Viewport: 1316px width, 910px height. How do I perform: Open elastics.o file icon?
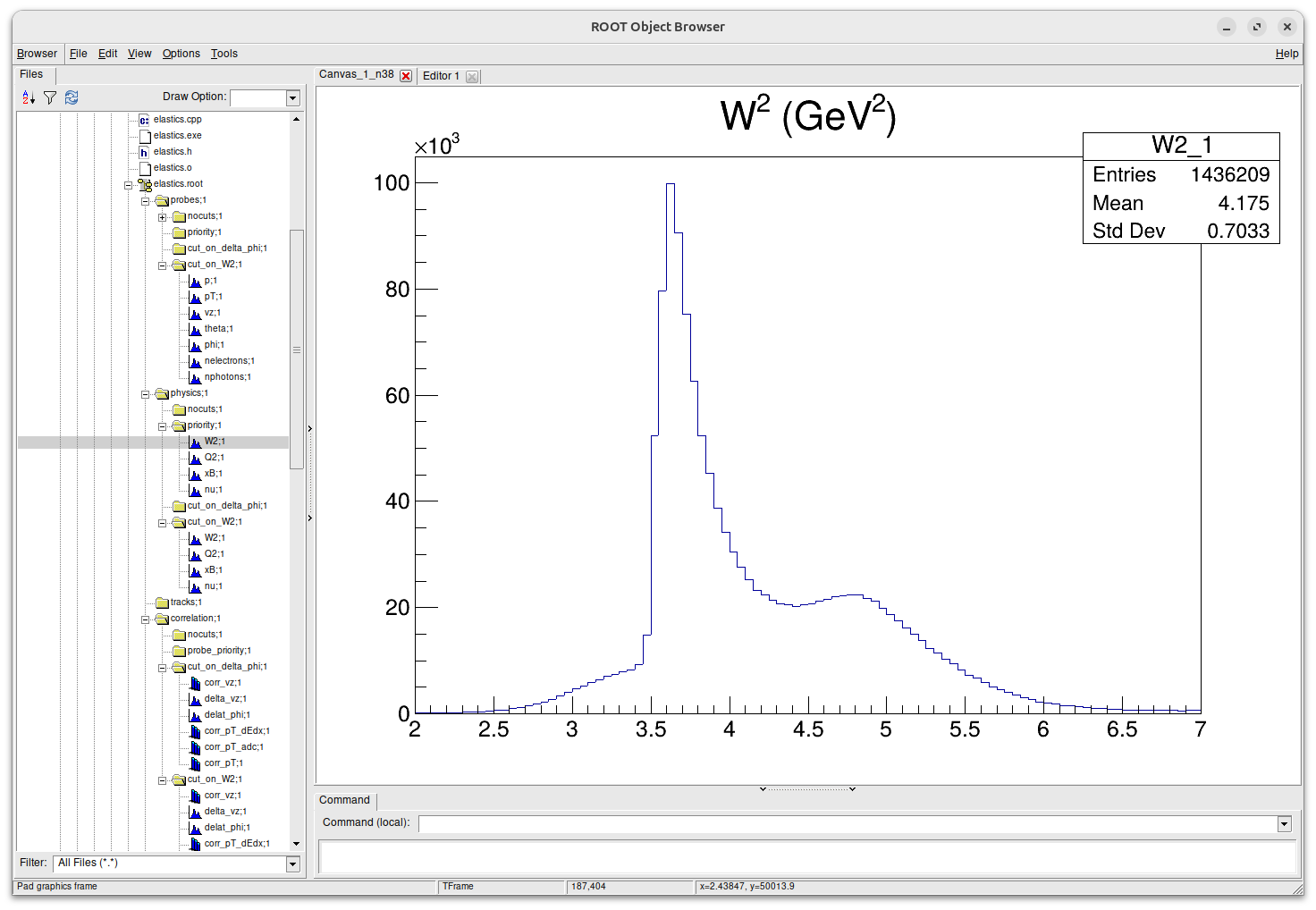(x=144, y=168)
